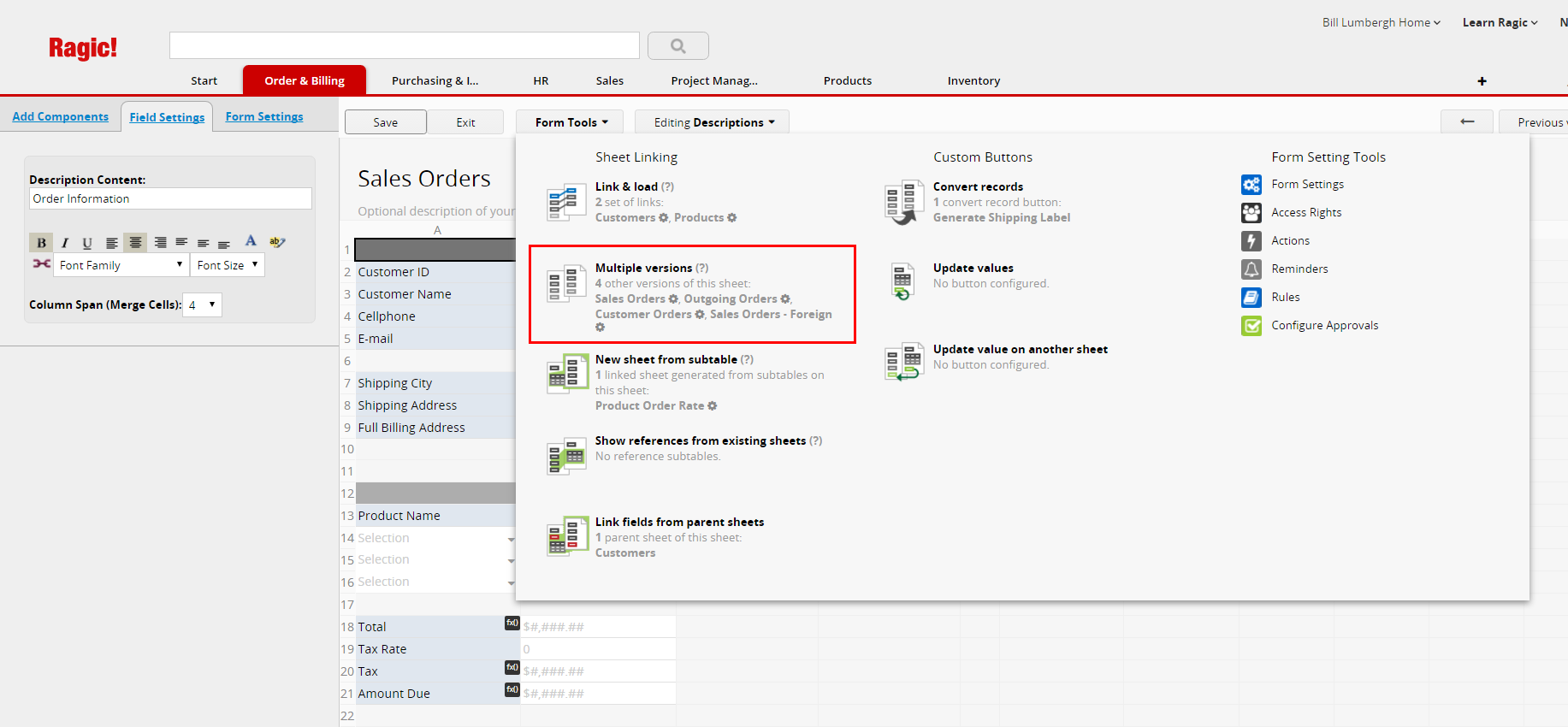This screenshot has width=1568, height=727.
Task: Switch to the Start tab
Action: pyautogui.click(x=204, y=81)
